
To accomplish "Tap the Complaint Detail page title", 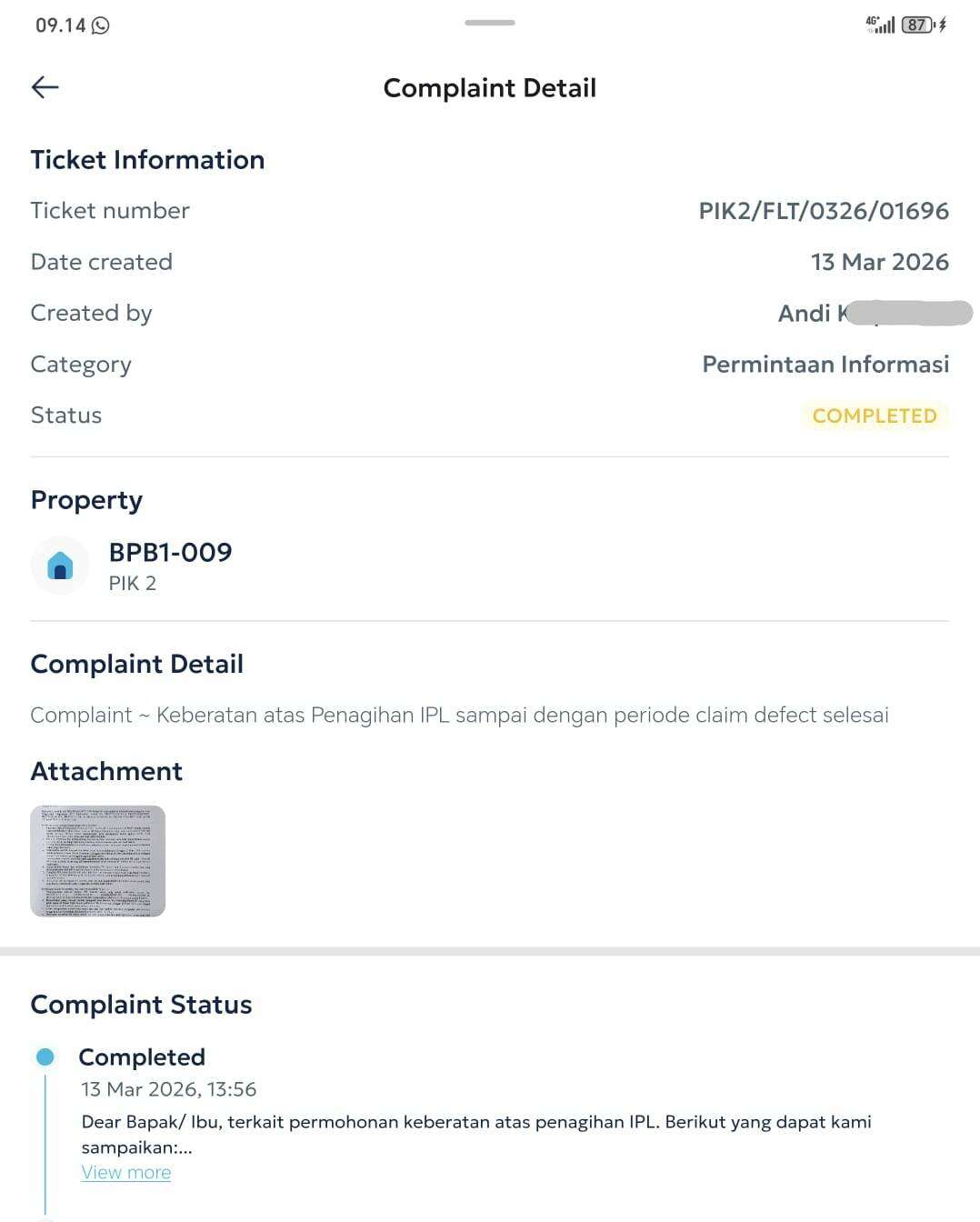I will coord(489,88).
